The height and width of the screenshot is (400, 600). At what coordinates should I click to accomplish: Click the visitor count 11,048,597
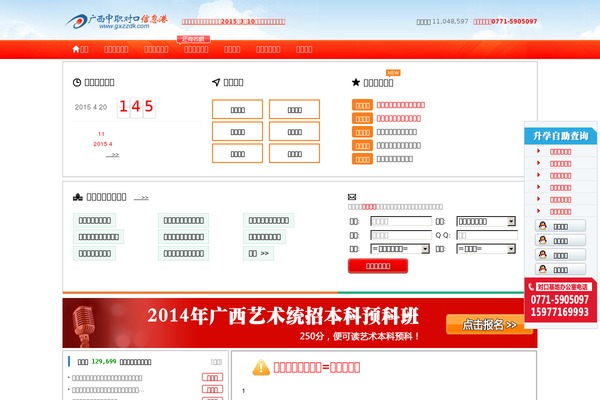click(x=450, y=21)
